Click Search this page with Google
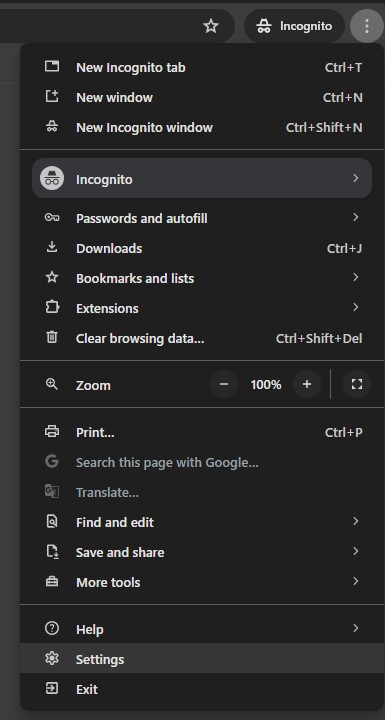The width and height of the screenshot is (385, 720). pos(202,462)
